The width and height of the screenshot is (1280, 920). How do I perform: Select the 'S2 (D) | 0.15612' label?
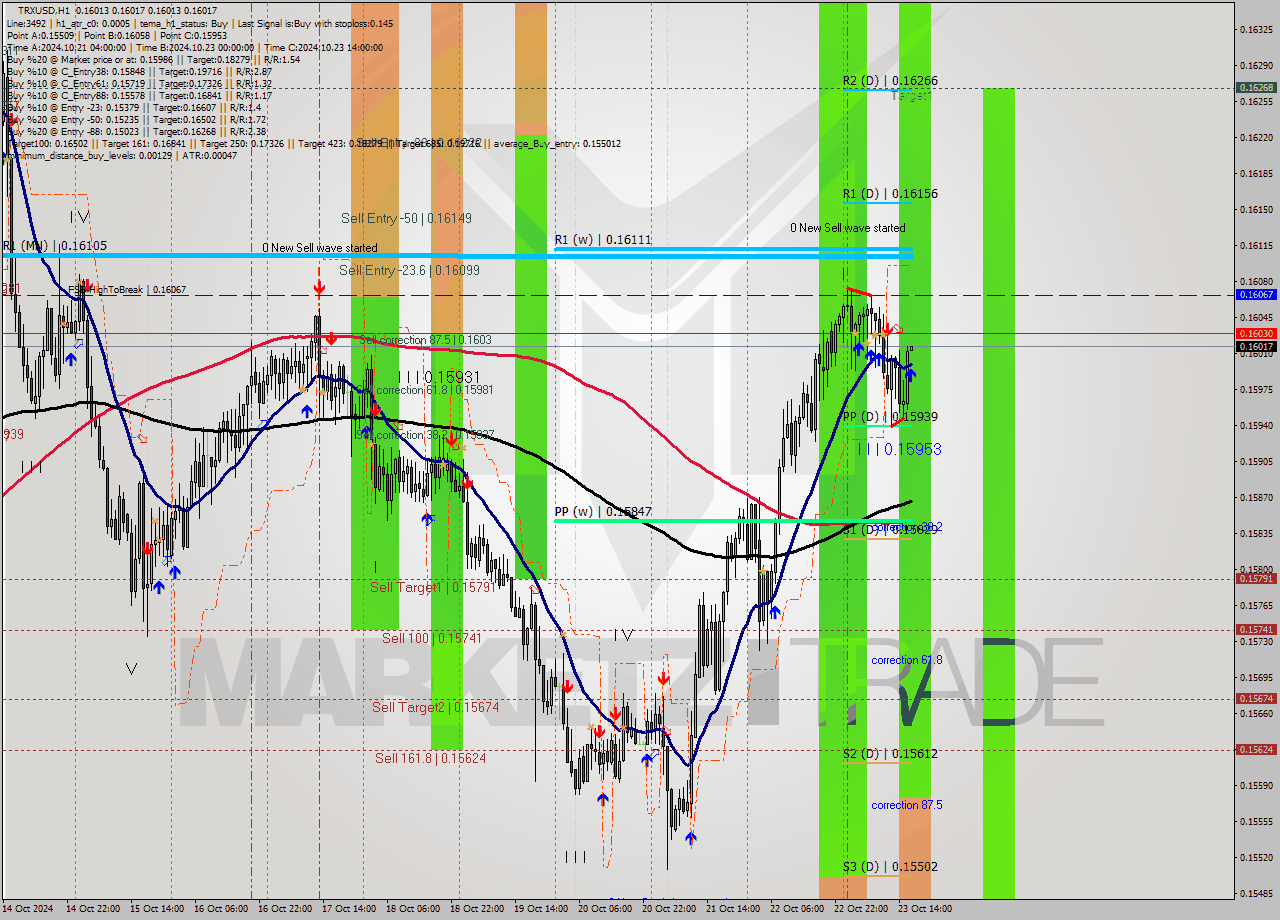(x=889, y=754)
